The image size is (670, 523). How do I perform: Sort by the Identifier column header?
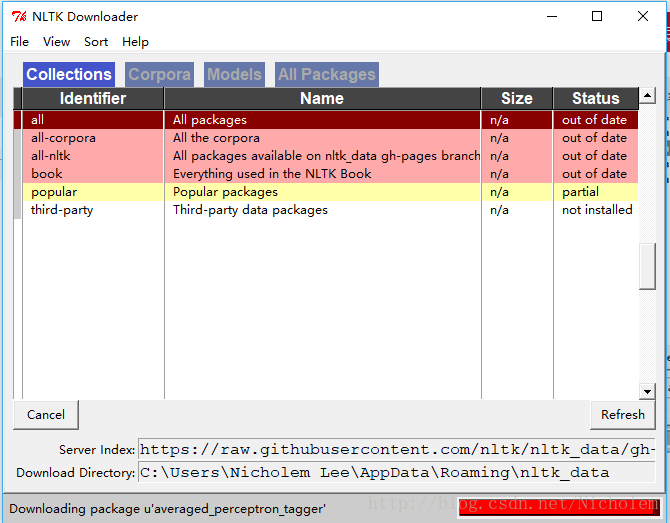coord(93,98)
